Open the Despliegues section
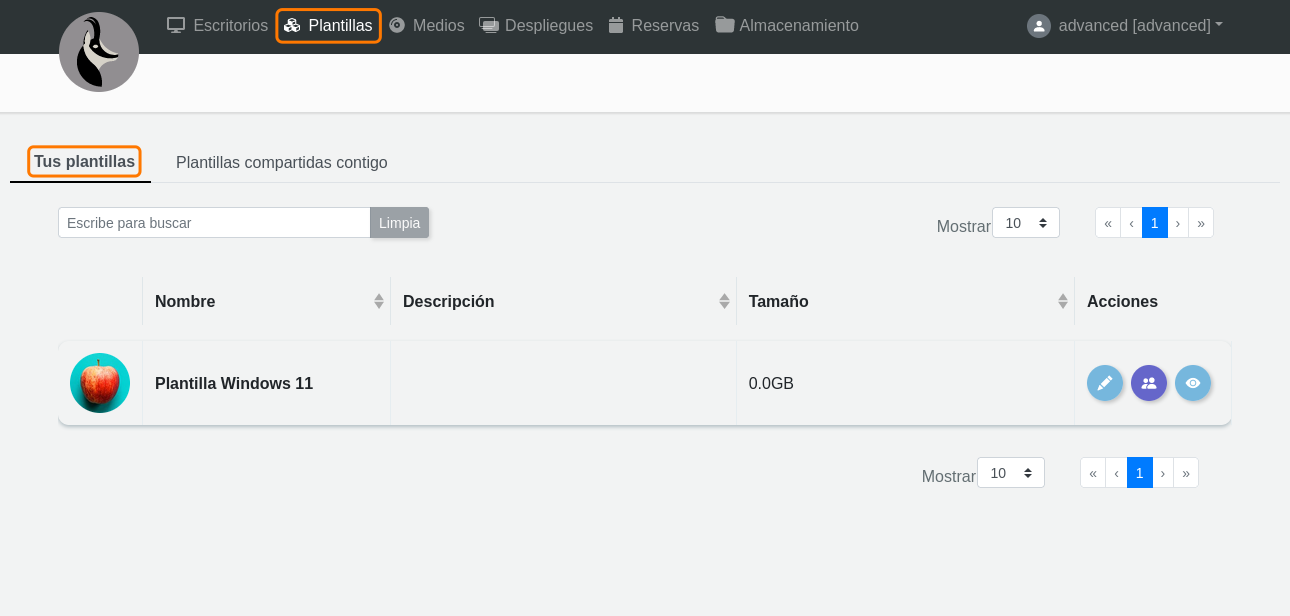 point(536,26)
